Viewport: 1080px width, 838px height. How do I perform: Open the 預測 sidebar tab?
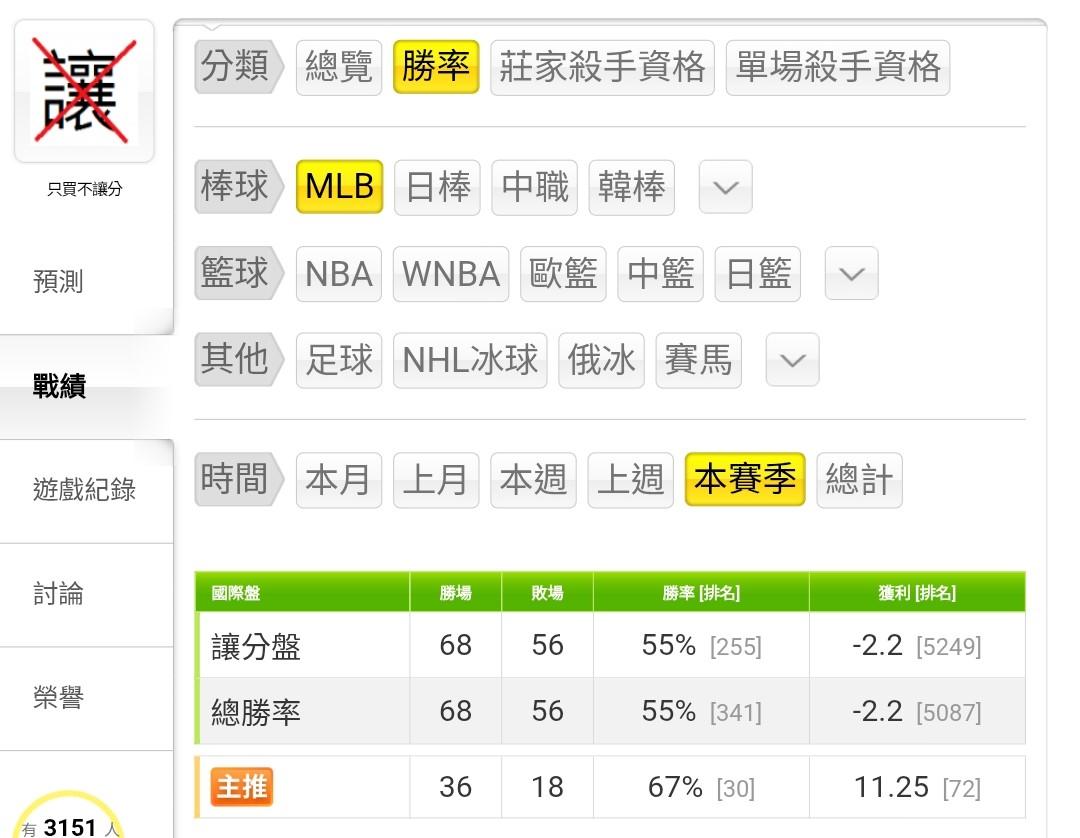[59, 282]
